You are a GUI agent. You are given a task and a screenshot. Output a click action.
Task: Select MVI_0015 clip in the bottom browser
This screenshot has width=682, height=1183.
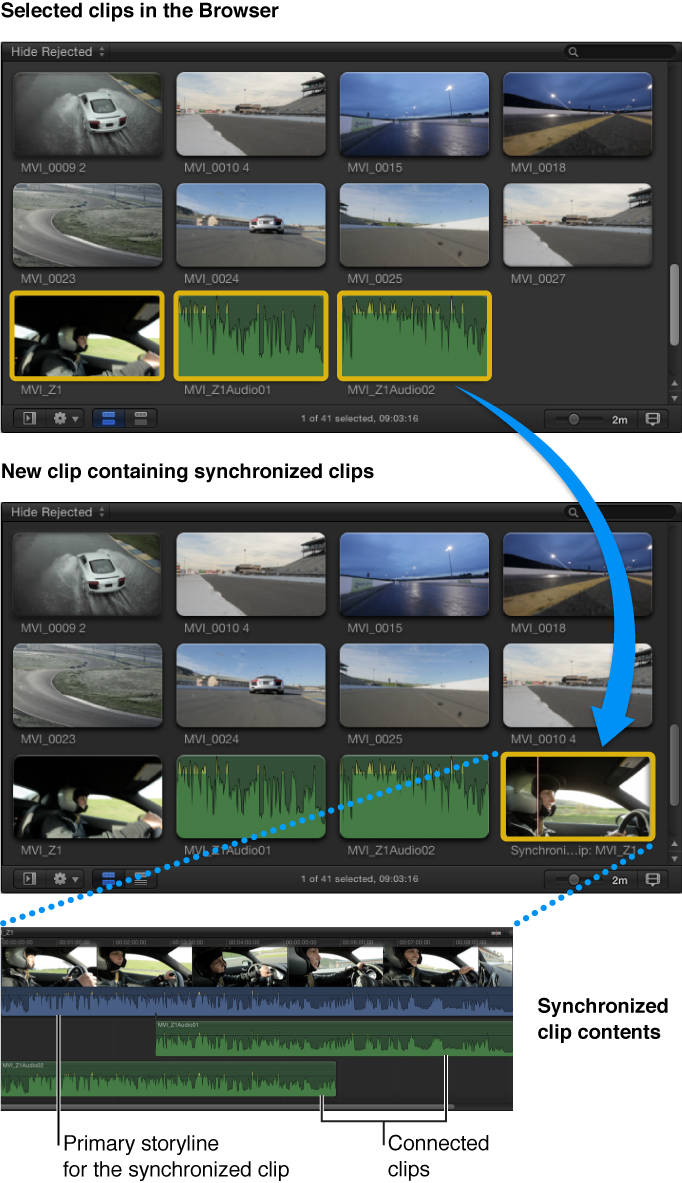click(414, 574)
